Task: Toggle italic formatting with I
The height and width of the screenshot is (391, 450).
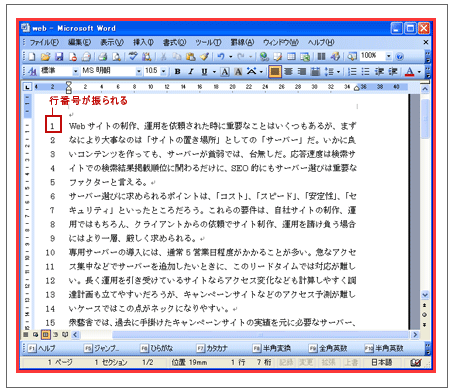Action: pyautogui.click(x=191, y=71)
